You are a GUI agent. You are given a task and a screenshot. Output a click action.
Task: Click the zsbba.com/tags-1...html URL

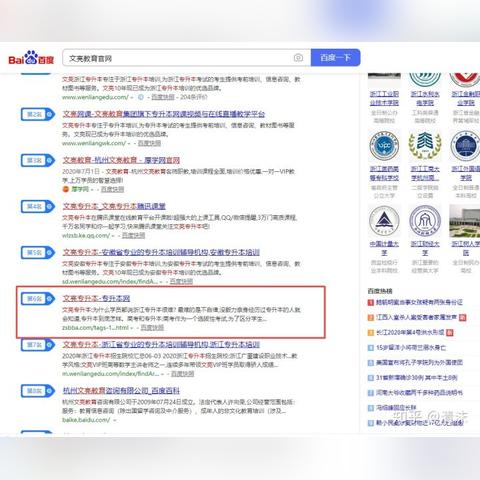click(95, 328)
